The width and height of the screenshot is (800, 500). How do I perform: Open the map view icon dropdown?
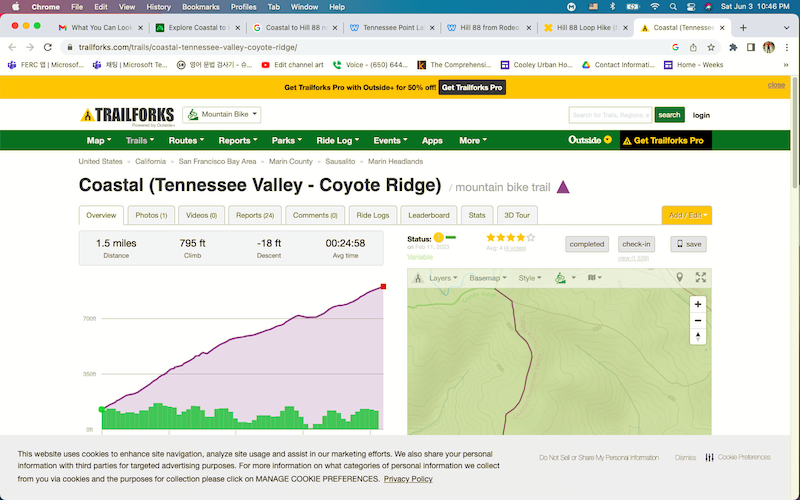pos(594,278)
